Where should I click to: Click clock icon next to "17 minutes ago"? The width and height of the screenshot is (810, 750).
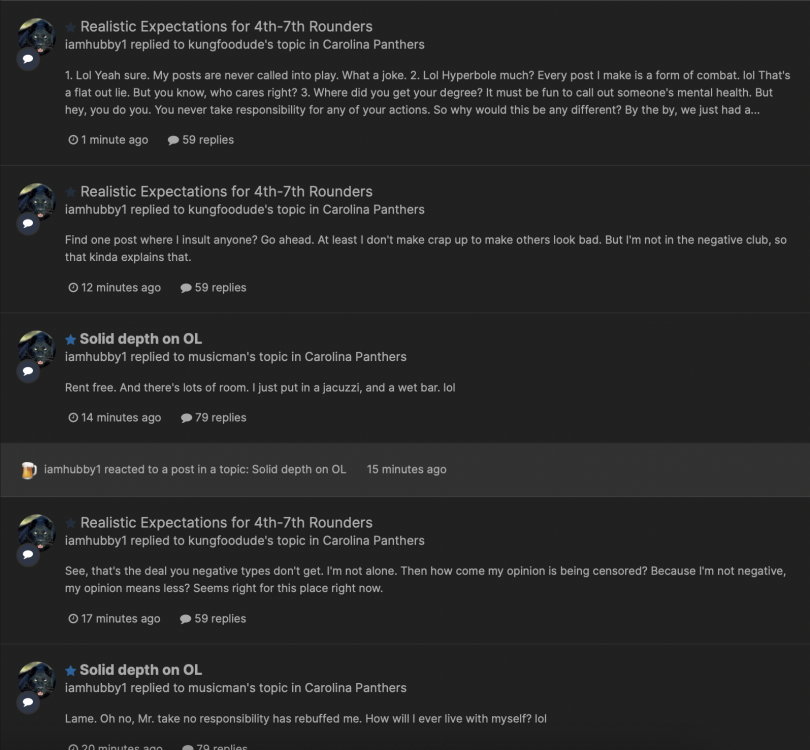73,619
